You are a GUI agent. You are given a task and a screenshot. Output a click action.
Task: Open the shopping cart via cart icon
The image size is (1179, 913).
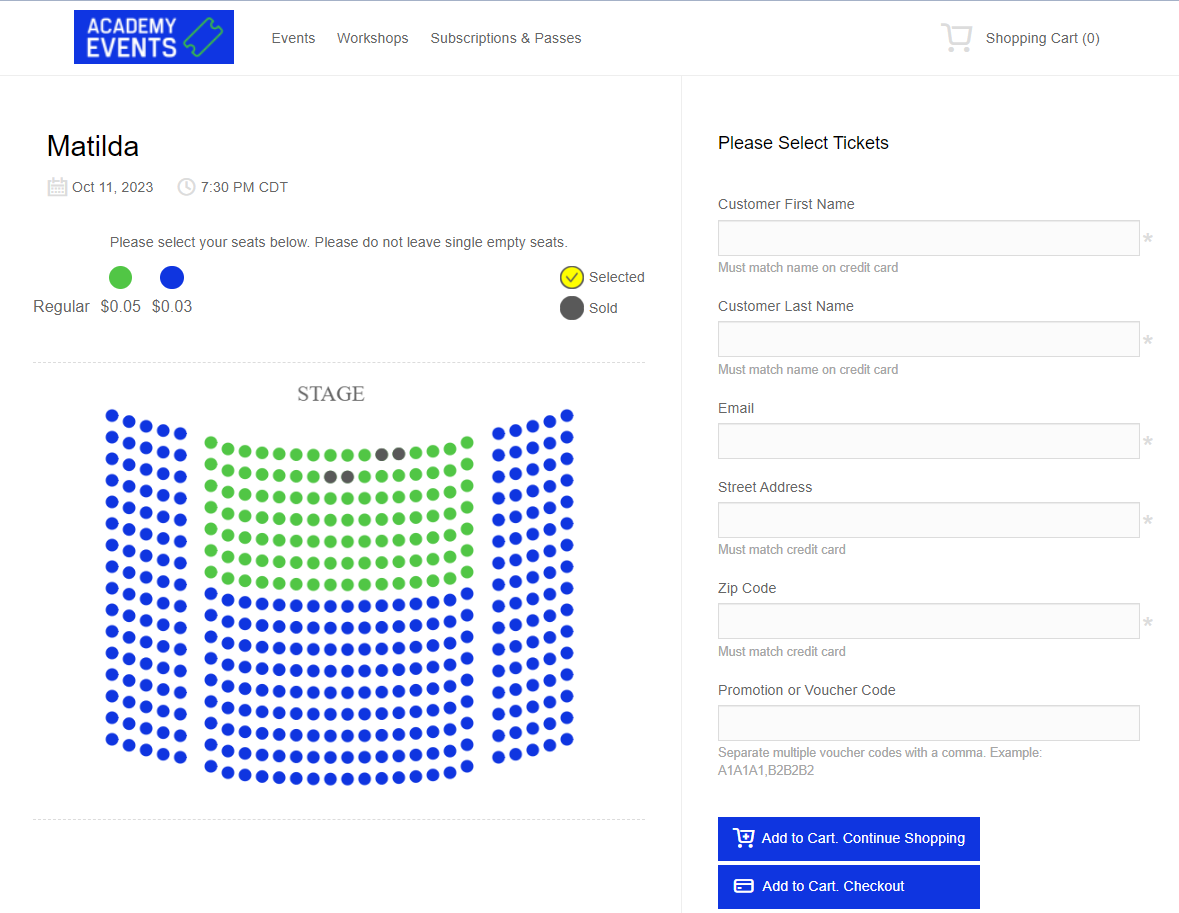coord(956,36)
